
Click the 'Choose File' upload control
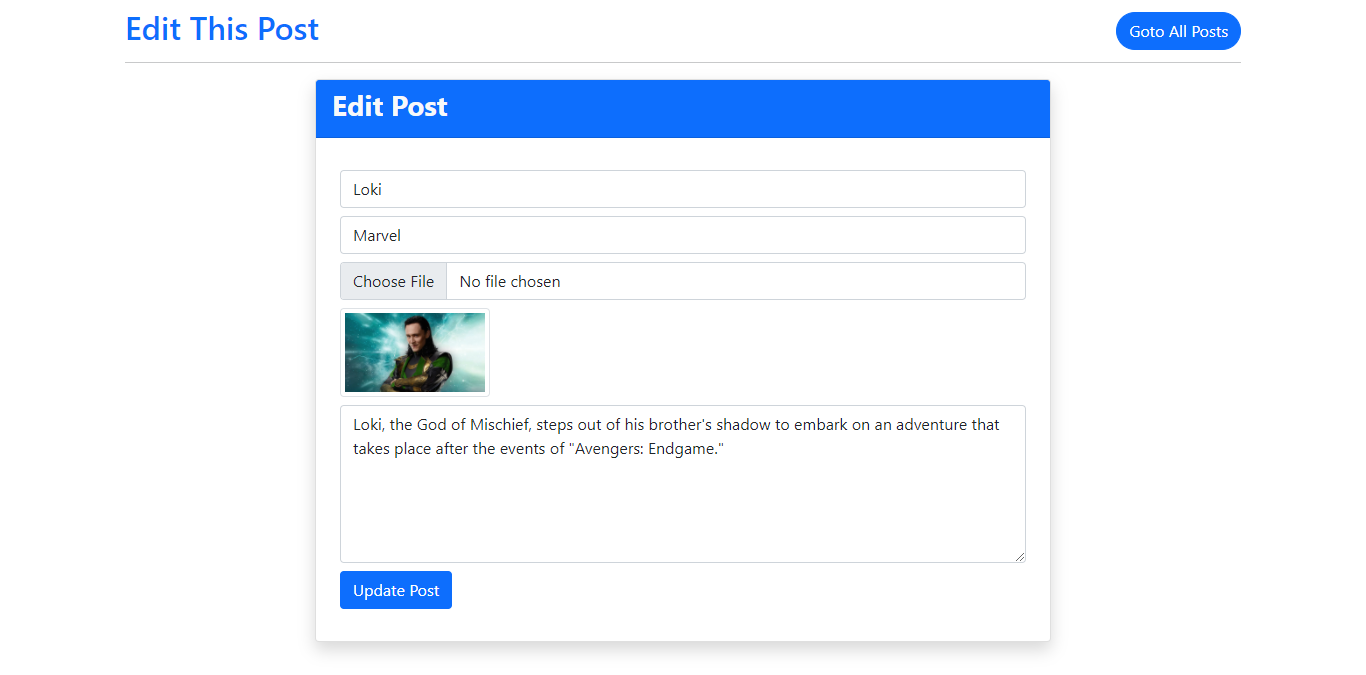(393, 281)
